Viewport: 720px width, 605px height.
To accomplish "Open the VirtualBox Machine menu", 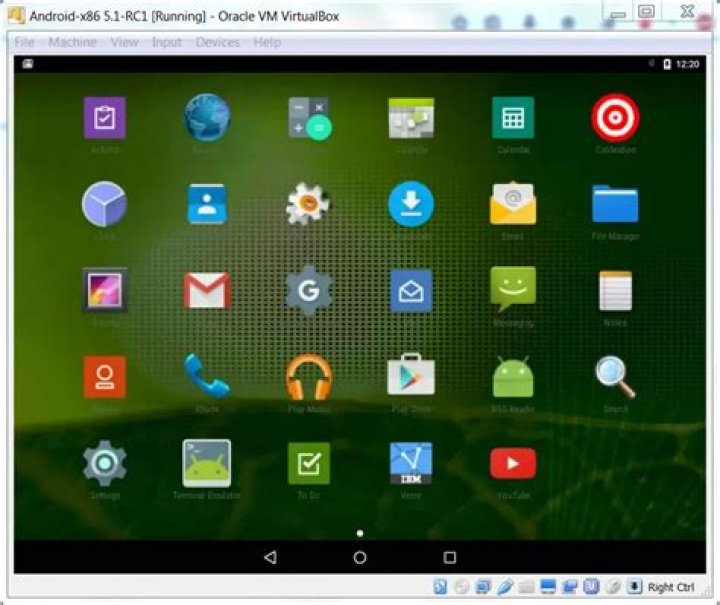I will [x=73, y=42].
